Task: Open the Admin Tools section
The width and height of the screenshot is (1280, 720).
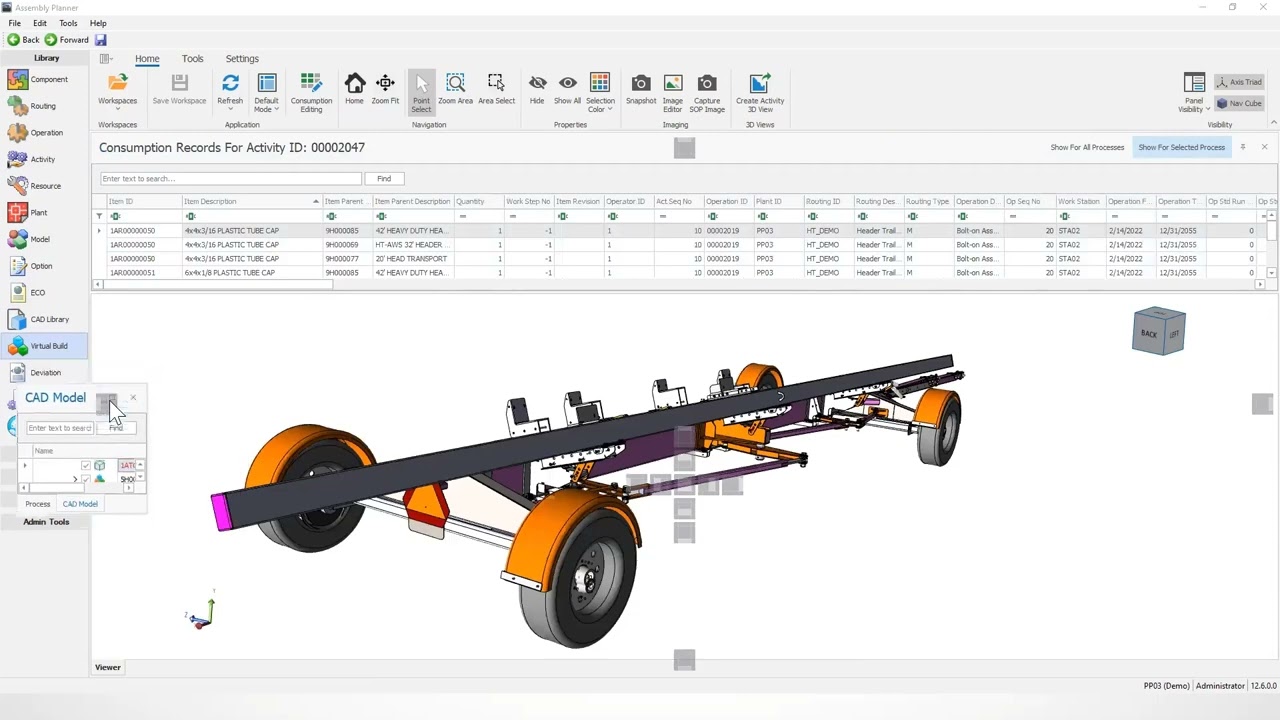Action: [x=46, y=522]
